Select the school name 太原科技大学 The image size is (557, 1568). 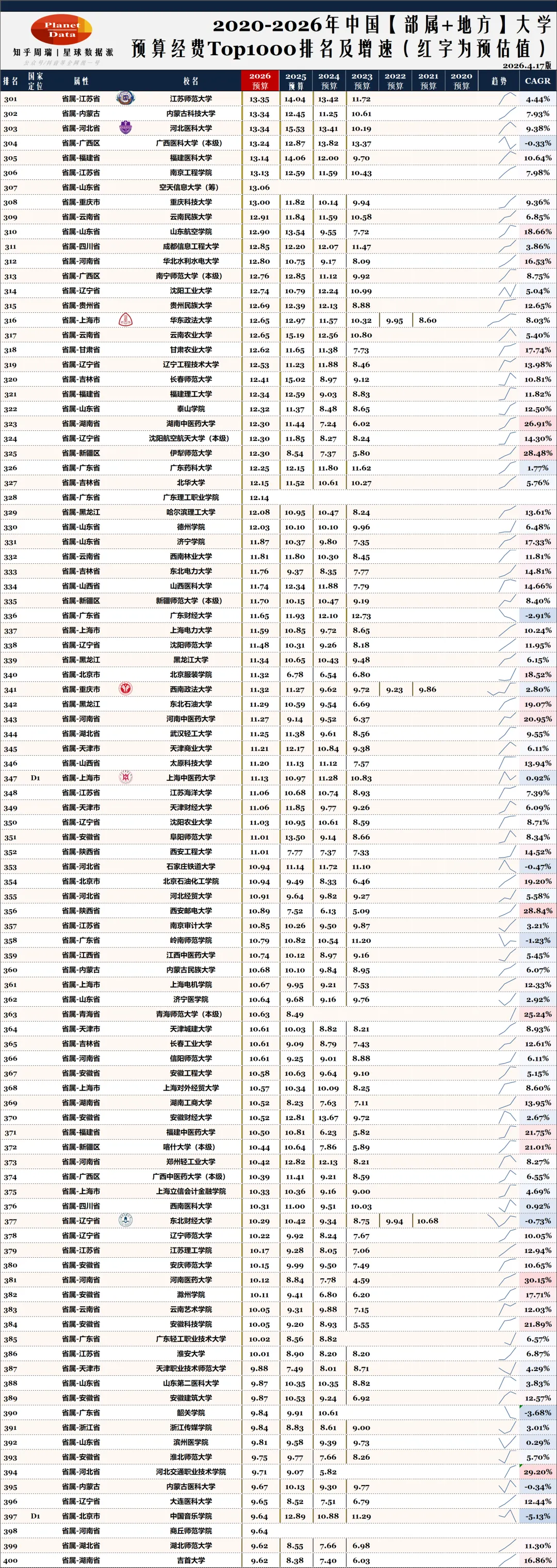[190, 763]
